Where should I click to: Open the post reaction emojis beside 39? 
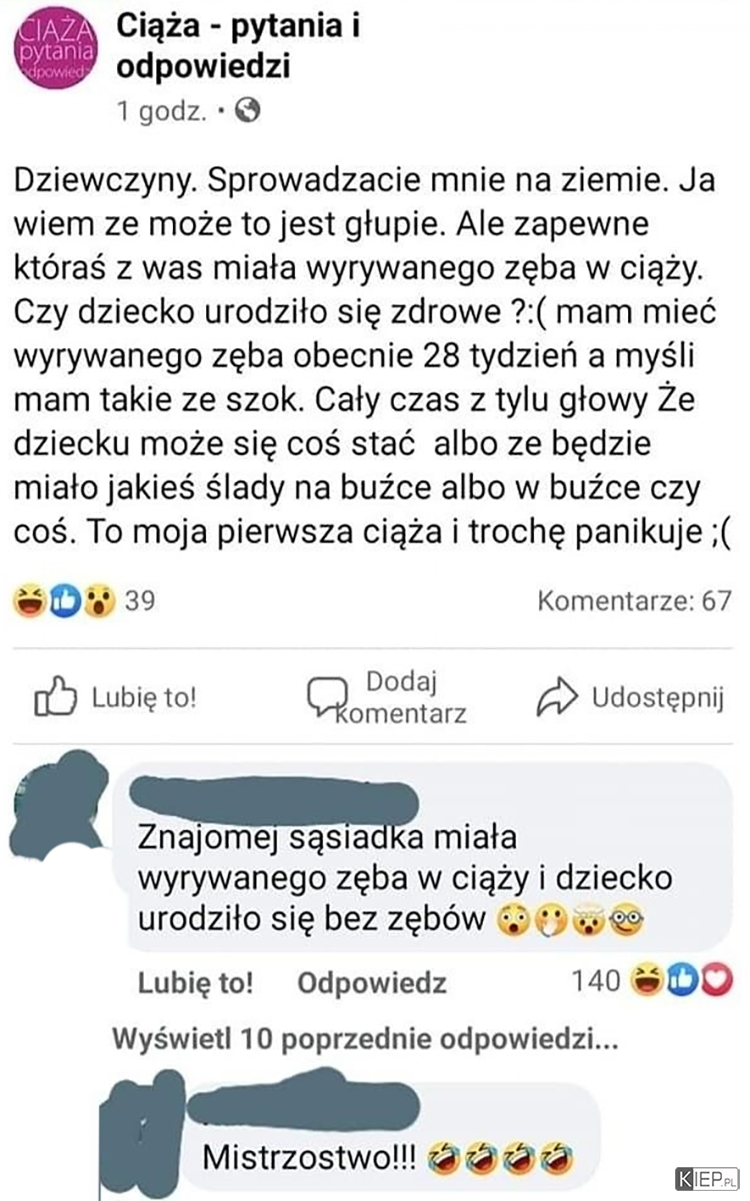coord(65,602)
